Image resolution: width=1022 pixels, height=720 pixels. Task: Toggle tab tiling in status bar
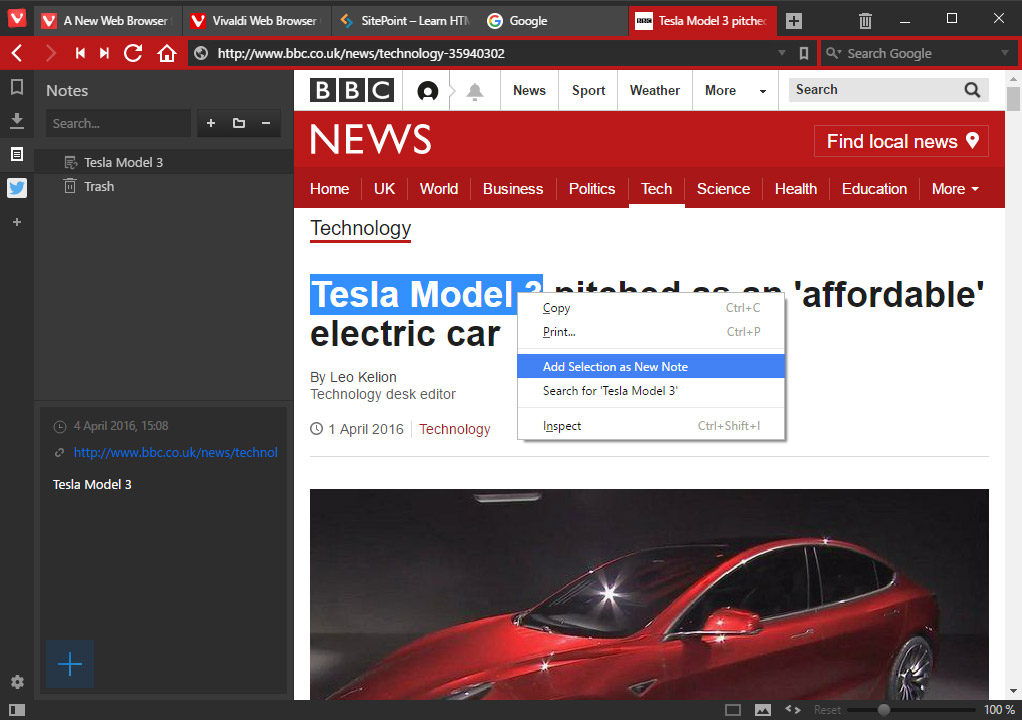pos(733,709)
